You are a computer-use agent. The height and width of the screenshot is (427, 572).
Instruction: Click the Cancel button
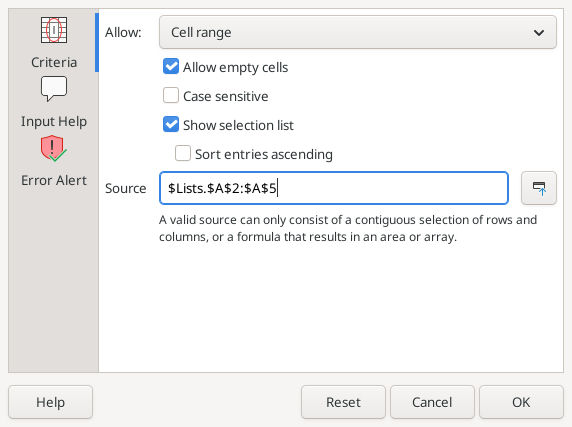point(432,402)
